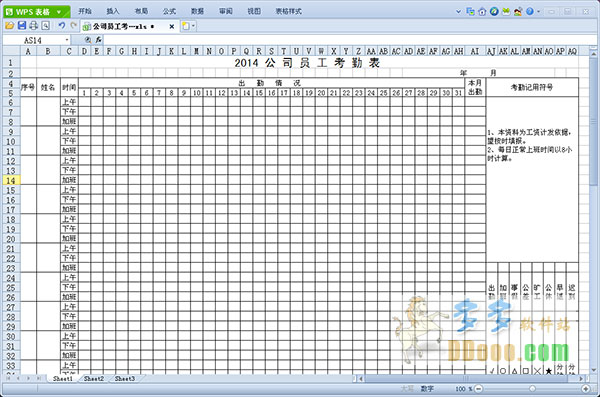The width and height of the screenshot is (600, 397).
Task: Switch to Sheet2 tab
Action: click(94, 379)
